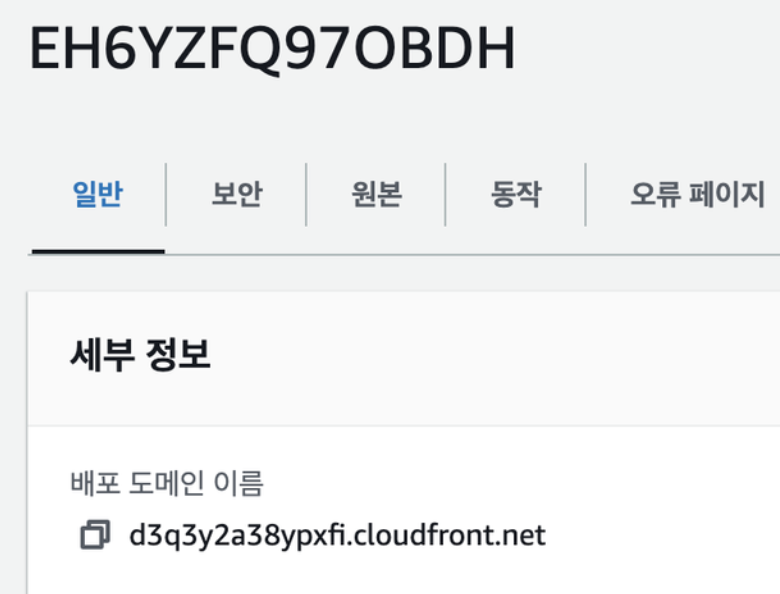Copy the distribution domain name via copy icon
This screenshot has width=780, height=594.
point(95,535)
